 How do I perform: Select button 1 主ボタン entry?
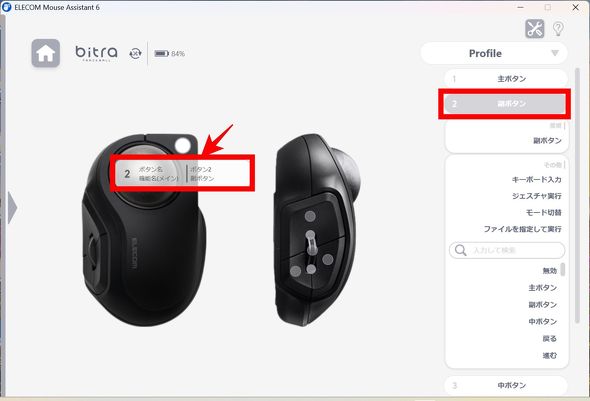tap(506, 79)
